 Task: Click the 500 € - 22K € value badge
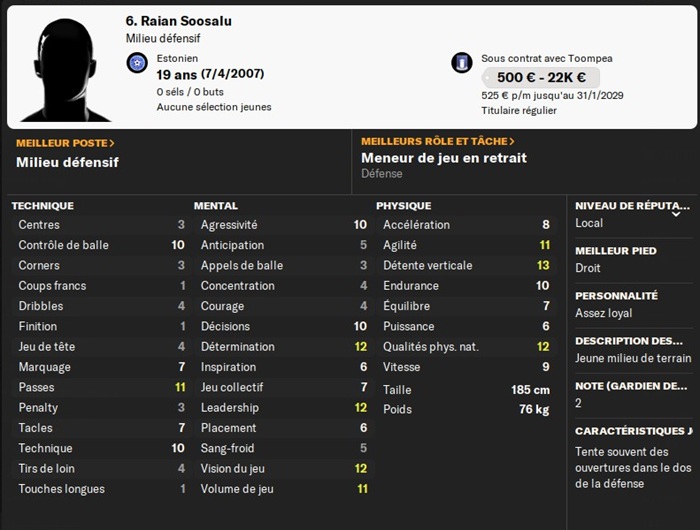pos(540,78)
